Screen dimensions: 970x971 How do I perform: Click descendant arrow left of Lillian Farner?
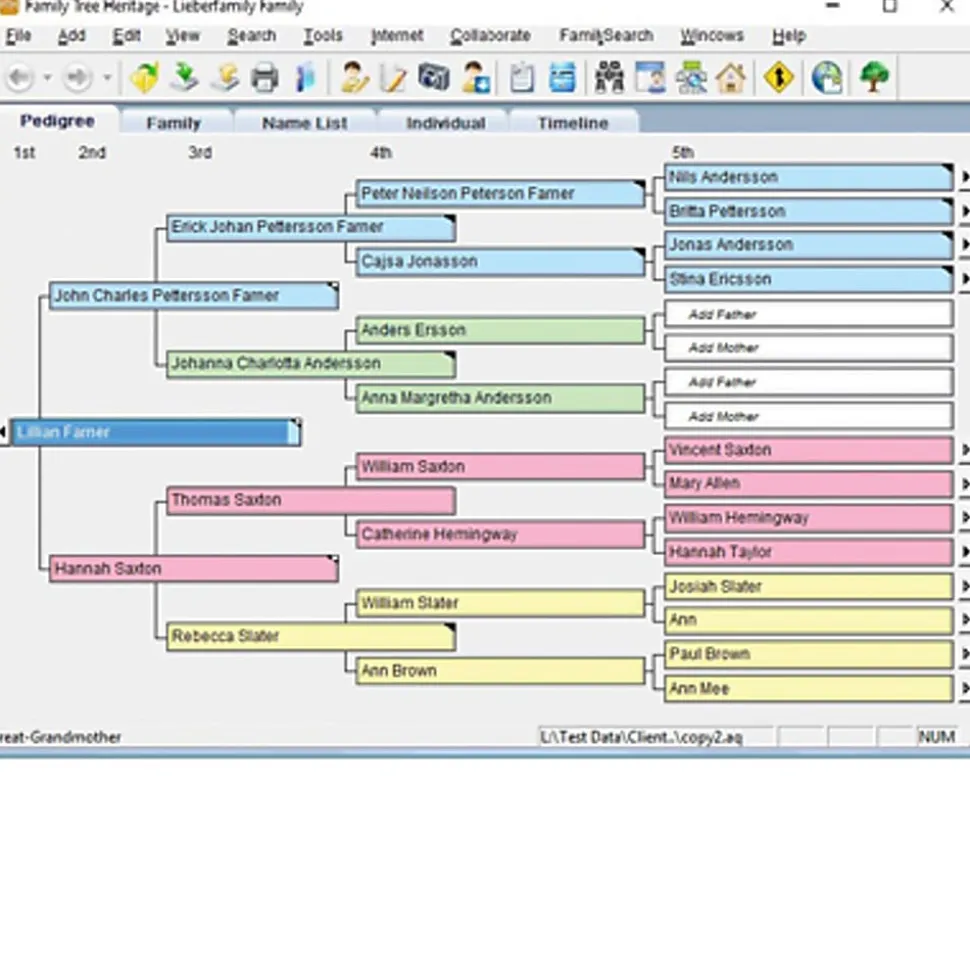(x=4, y=432)
